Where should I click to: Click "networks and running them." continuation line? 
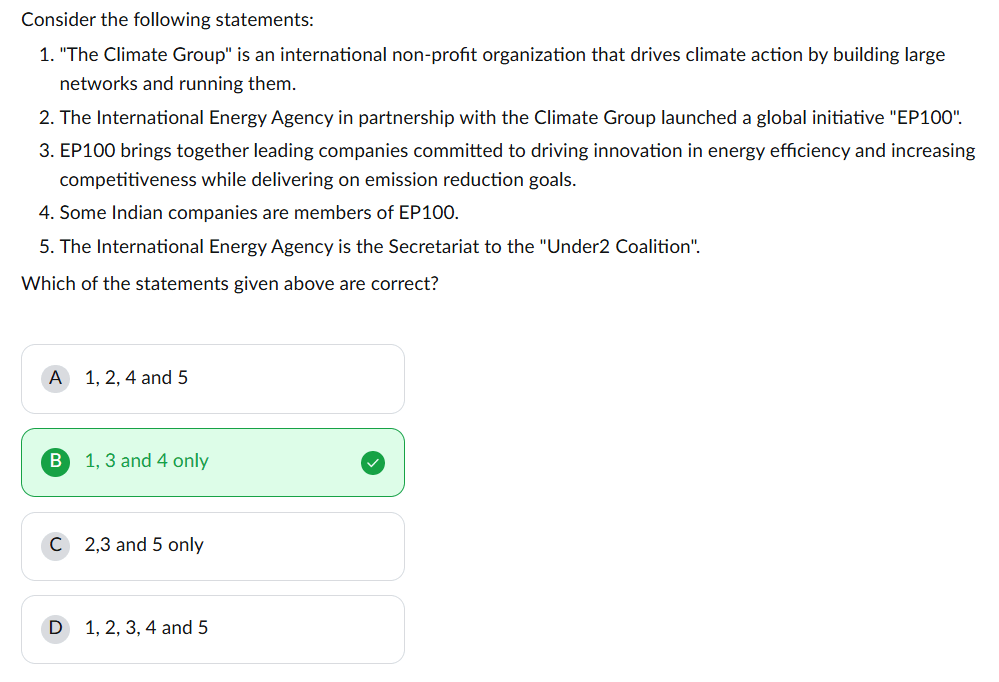(x=177, y=84)
